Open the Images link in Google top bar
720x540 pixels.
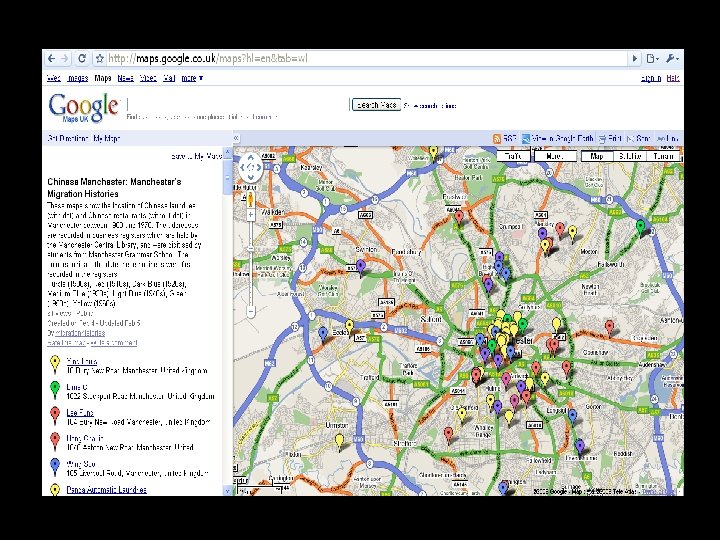[78, 78]
